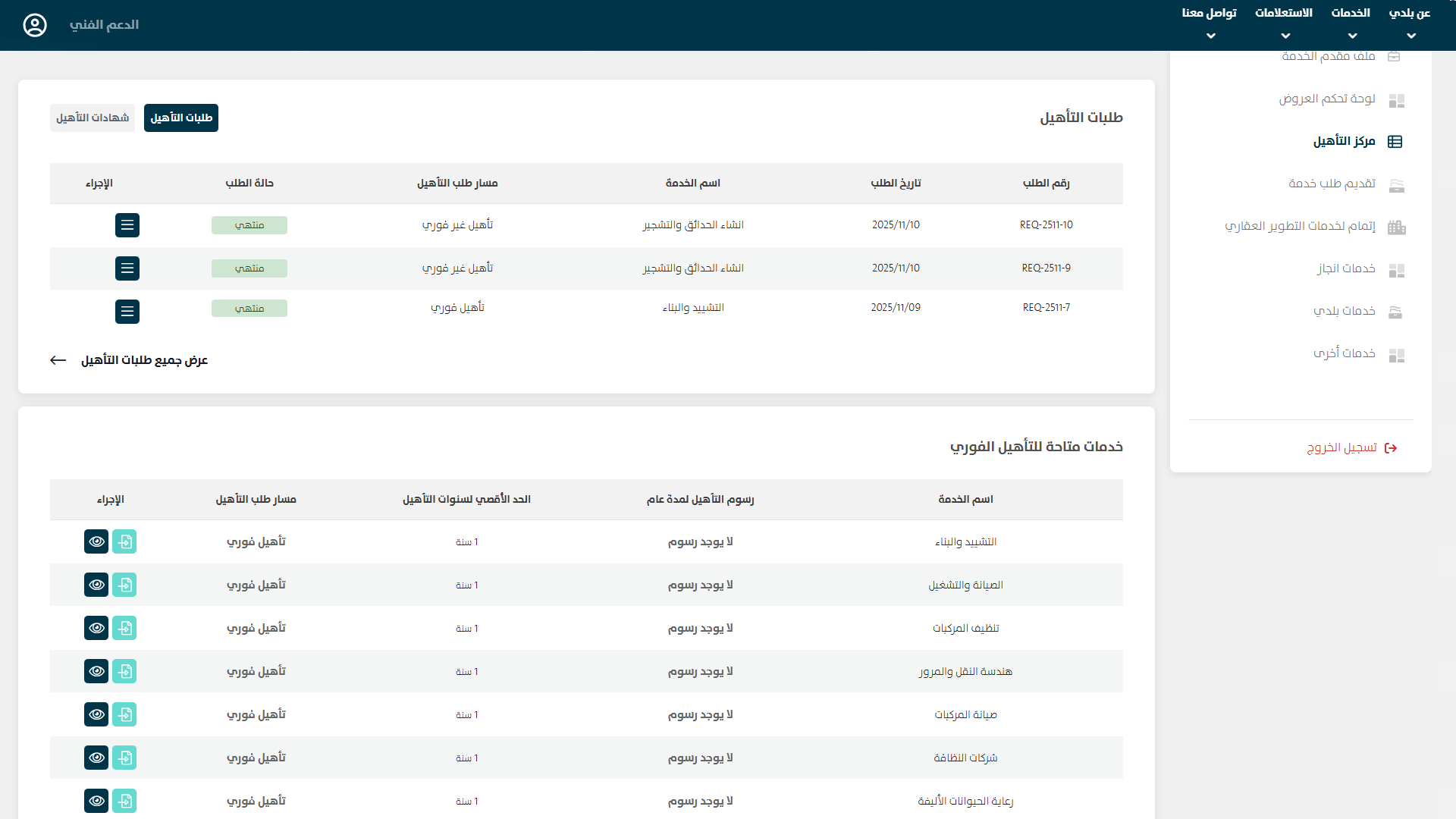The width and height of the screenshot is (1456, 819).
Task: View details eye icon for هندسة النقل والمرور
Action: pos(96,671)
